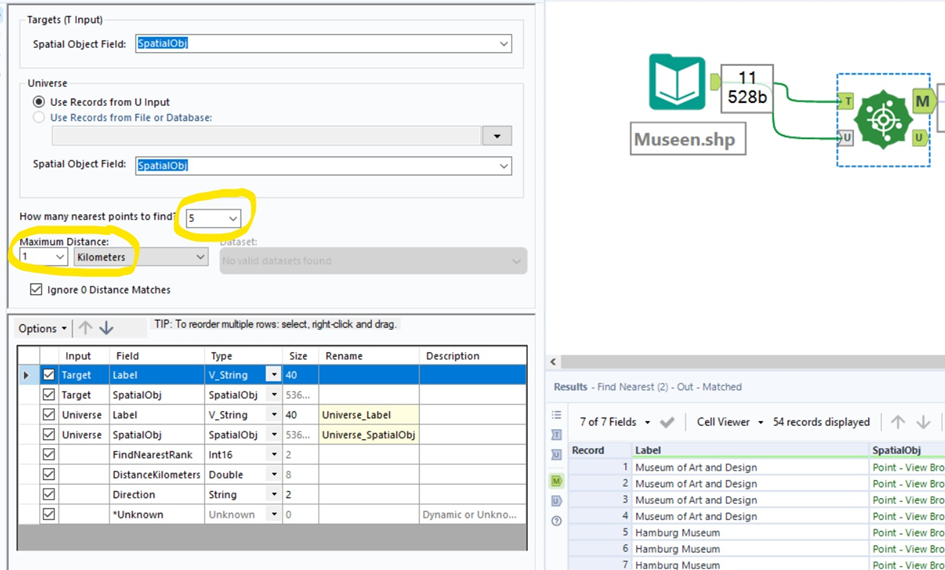Viewport: 945px width, 570px height.
Task: Show the matched M output in results sidebar
Action: (557, 481)
